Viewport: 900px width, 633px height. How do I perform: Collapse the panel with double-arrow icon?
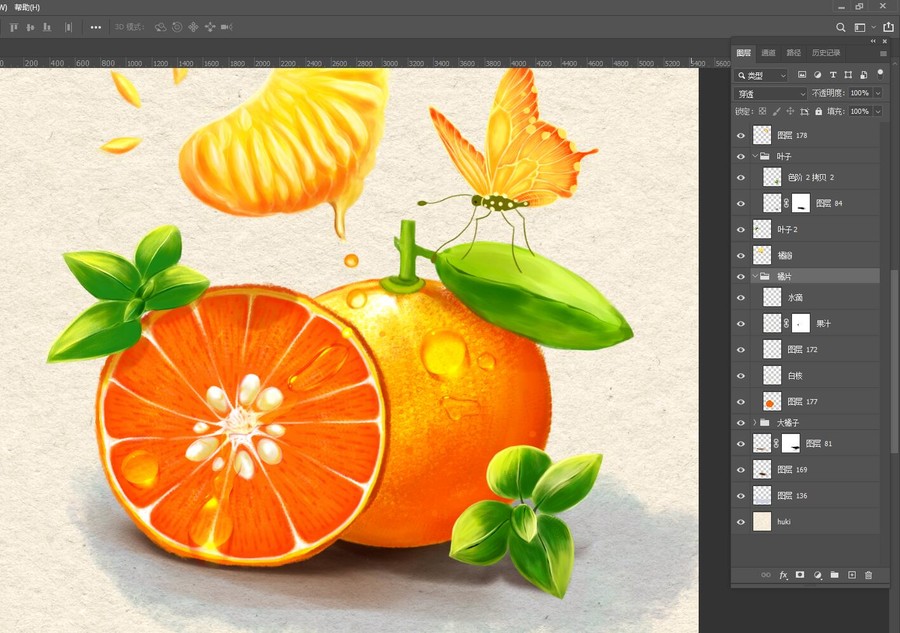pos(873,41)
